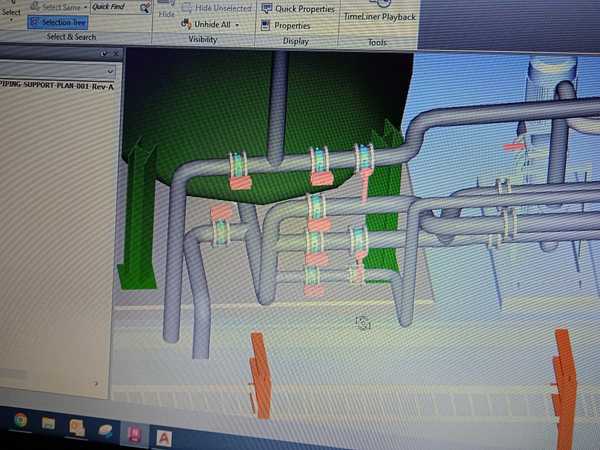Click the Hide button
Image resolution: width=600 pixels, height=450 pixels.
click(166, 10)
